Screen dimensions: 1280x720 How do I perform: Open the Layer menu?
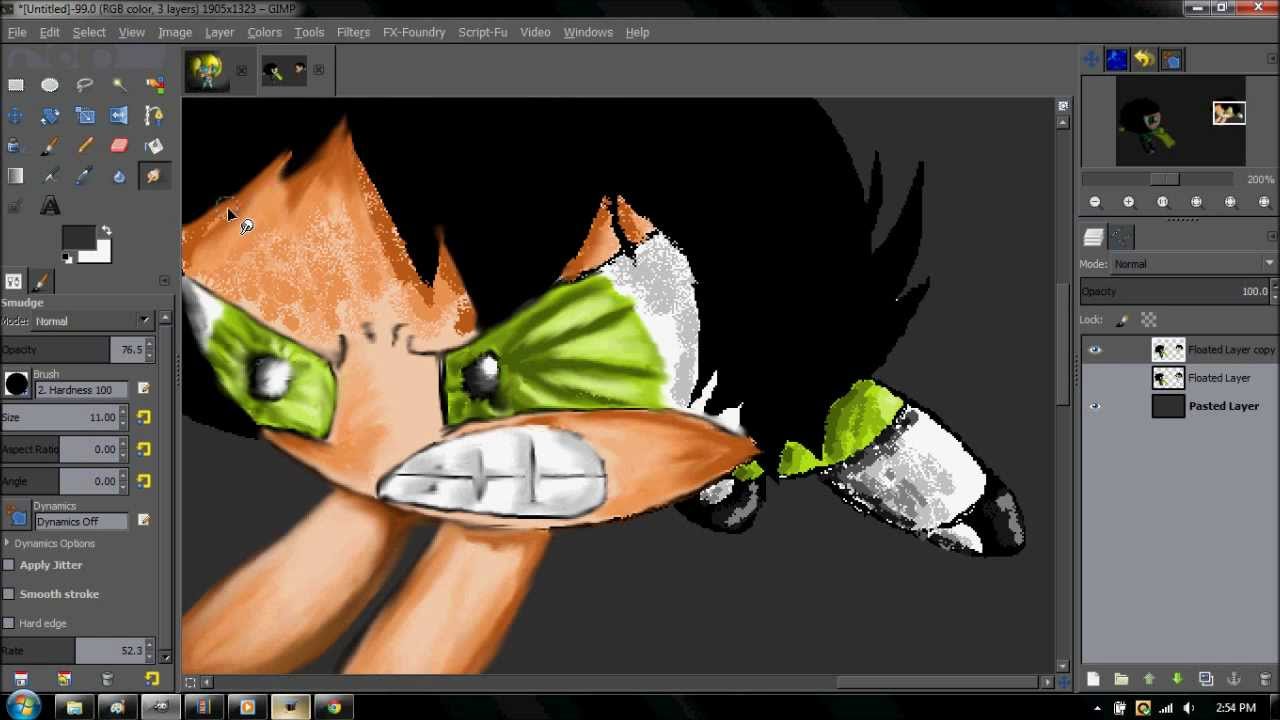click(x=219, y=32)
